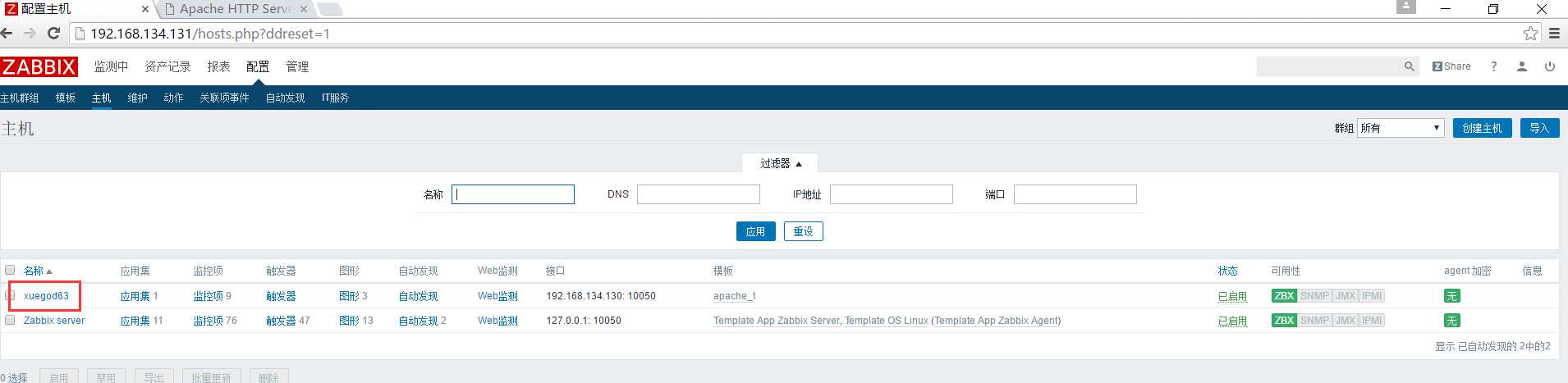Open the apache_t template link
The image size is (1568, 383).
(x=734, y=296)
